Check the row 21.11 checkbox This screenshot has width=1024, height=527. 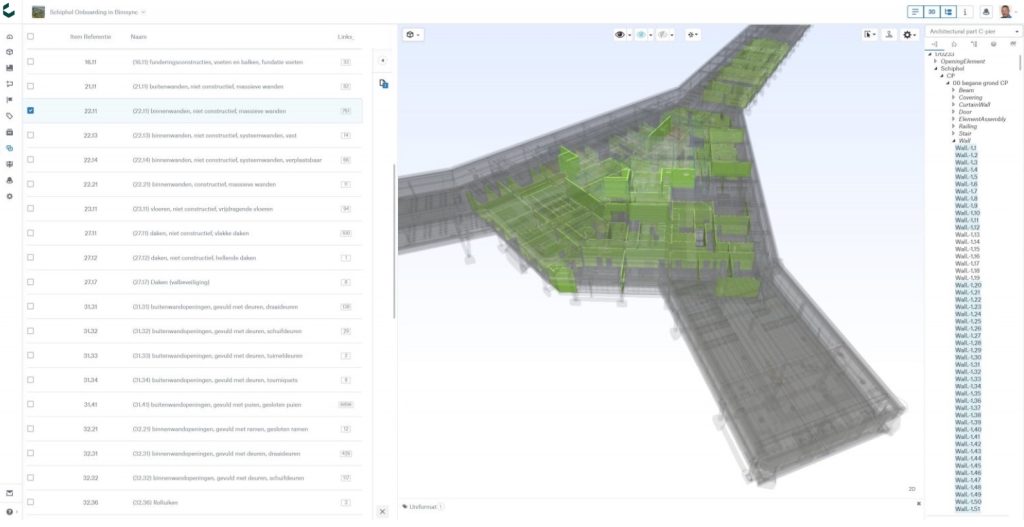point(30,86)
